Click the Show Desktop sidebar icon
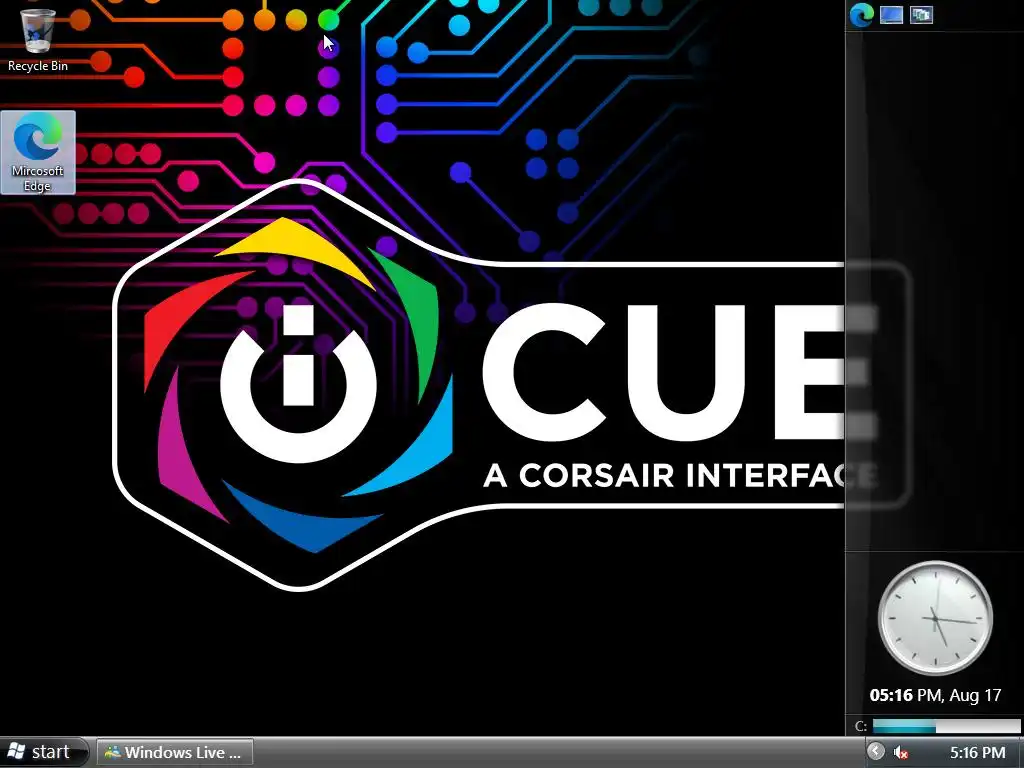The image size is (1024, 768). (891, 14)
